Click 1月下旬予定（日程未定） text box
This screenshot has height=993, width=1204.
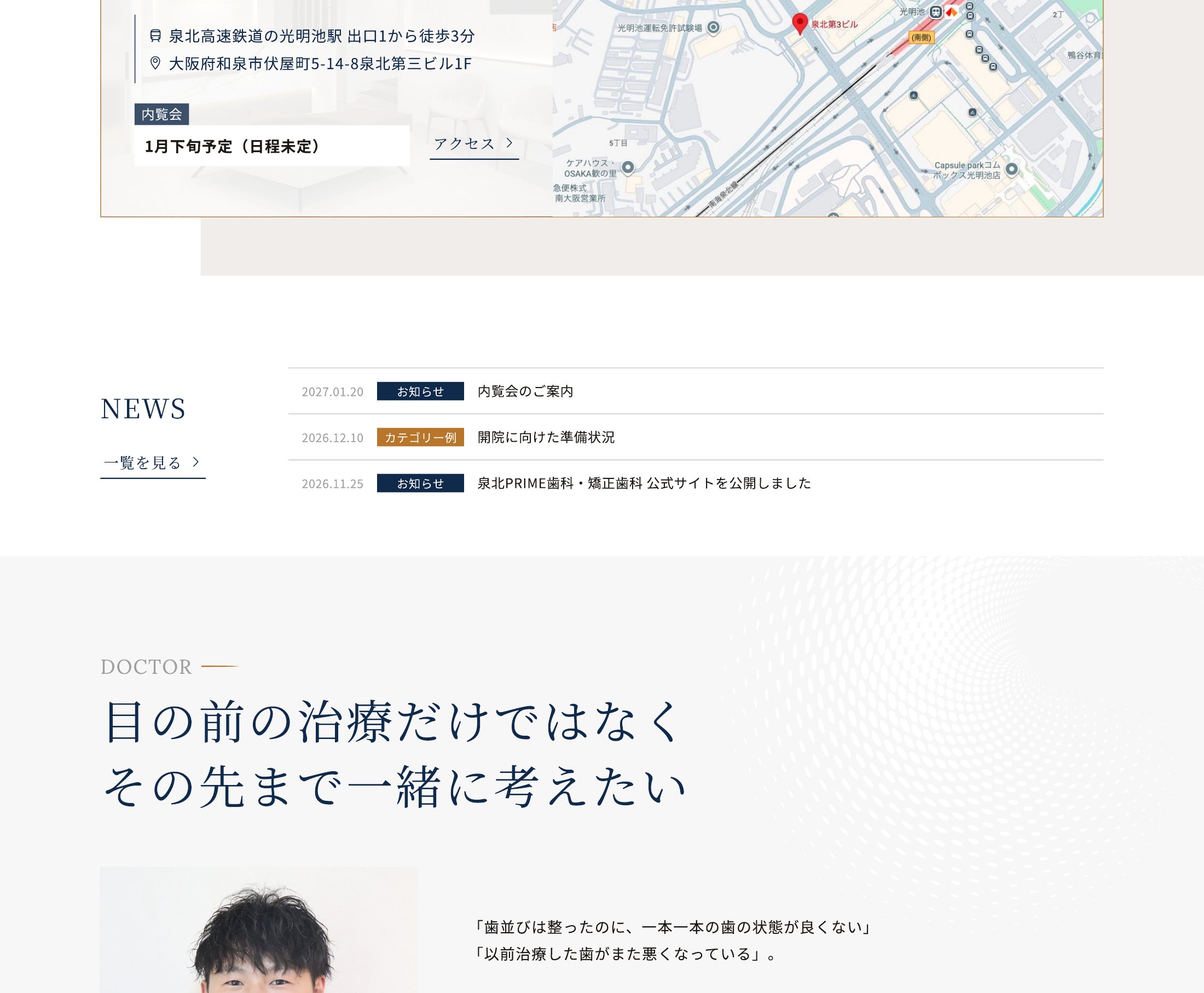coord(272,146)
